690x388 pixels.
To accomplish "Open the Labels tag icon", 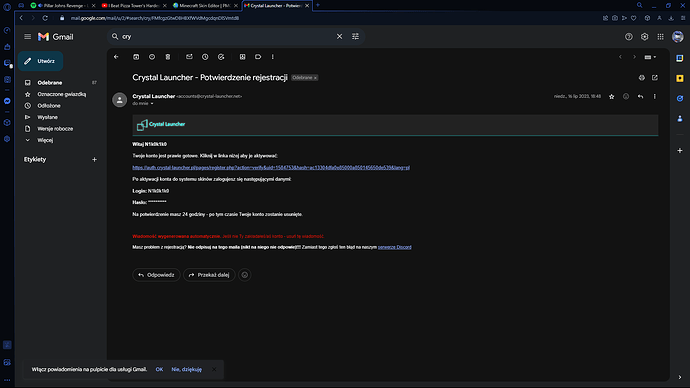I will (x=258, y=57).
